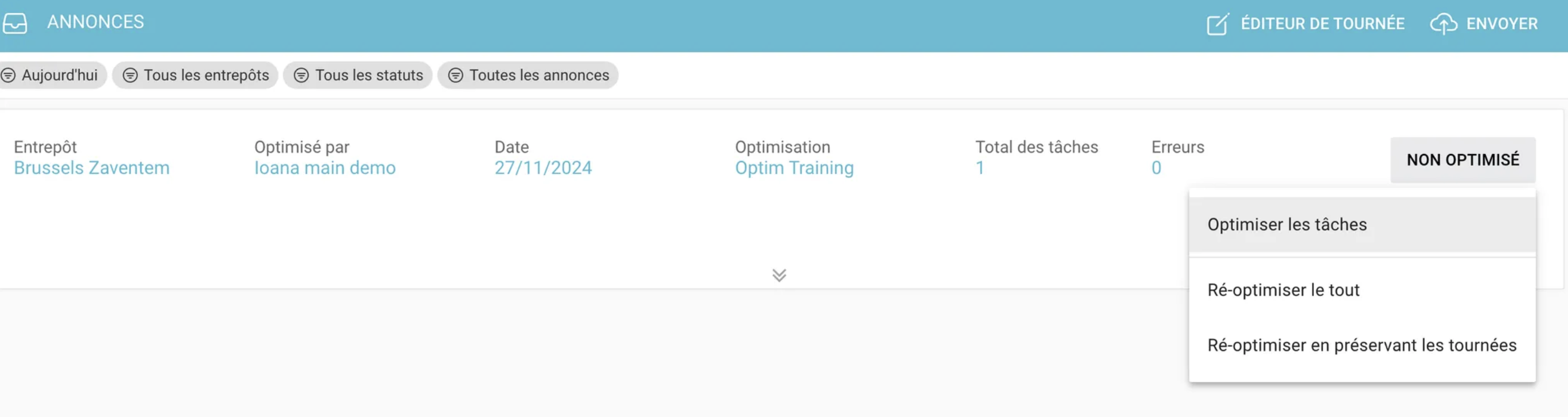Click the Brussels Zaventem warehouse value
The height and width of the screenshot is (417, 1568).
click(92, 167)
